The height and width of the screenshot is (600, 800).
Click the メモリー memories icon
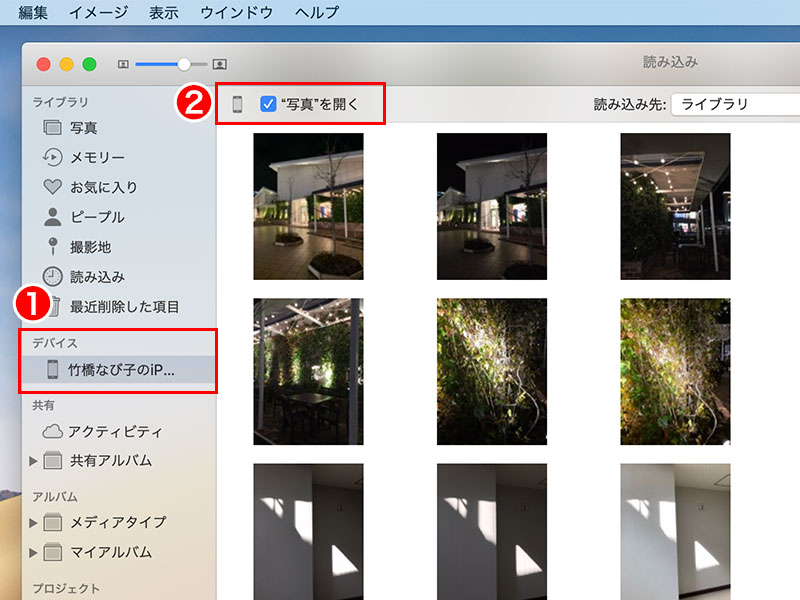(52, 157)
